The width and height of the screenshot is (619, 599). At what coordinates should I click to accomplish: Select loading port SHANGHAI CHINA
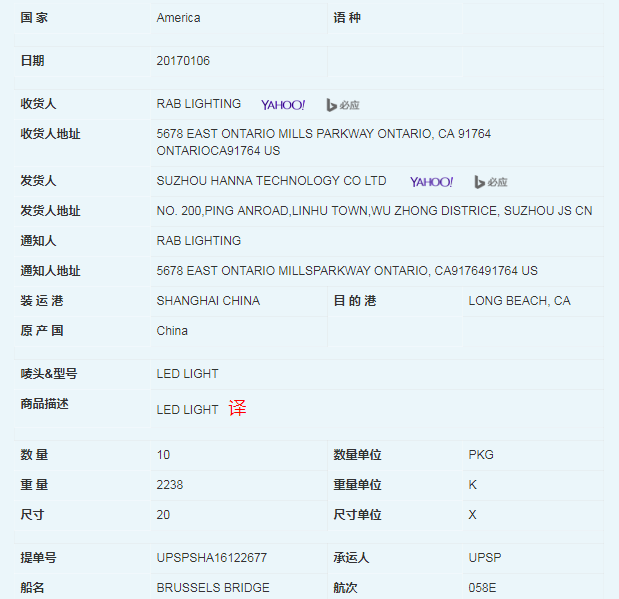pyautogui.click(x=208, y=301)
